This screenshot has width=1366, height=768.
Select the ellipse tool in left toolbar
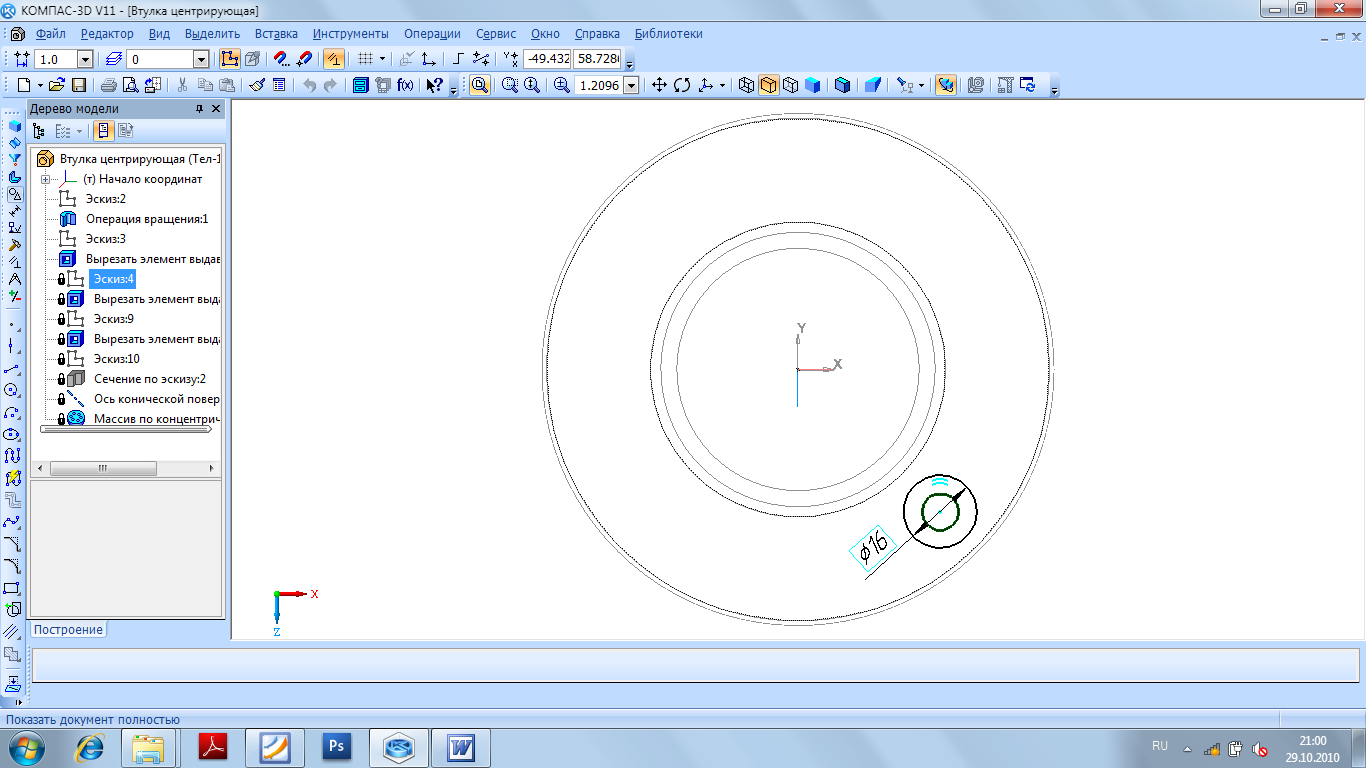tap(12, 434)
